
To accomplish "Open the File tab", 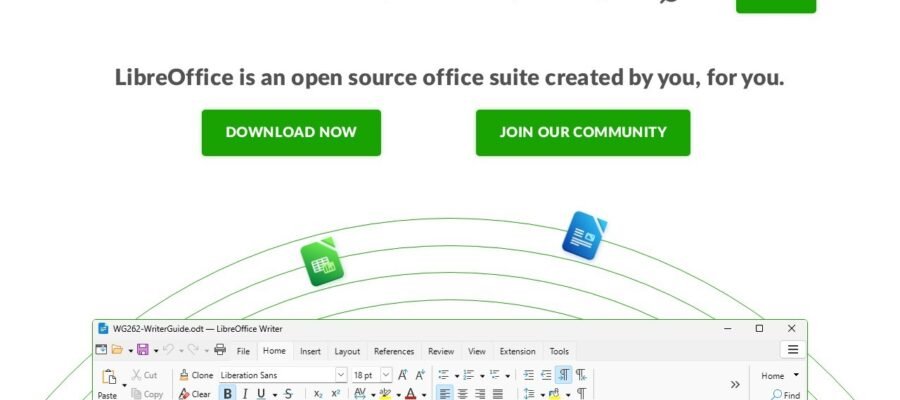I will [243, 351].
